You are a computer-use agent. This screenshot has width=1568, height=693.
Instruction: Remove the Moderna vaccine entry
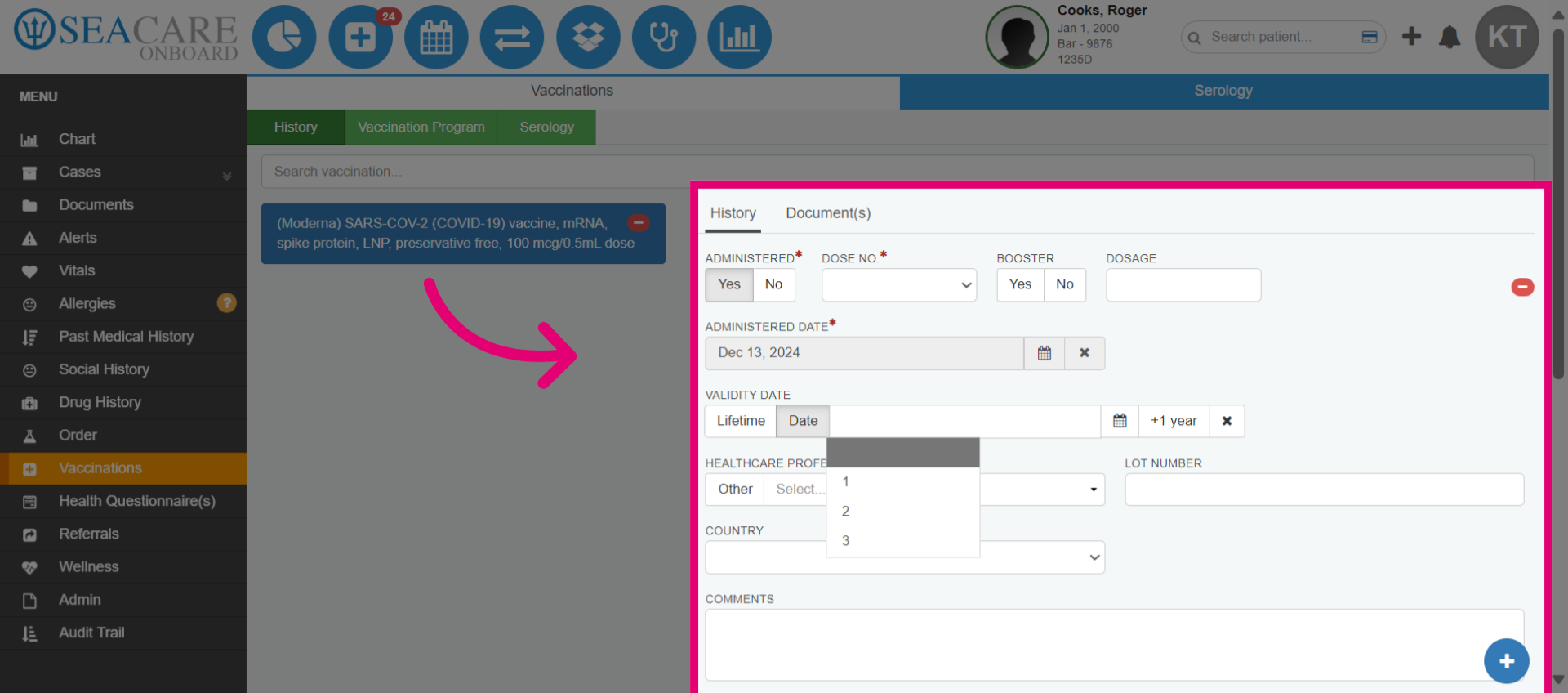tap(639, 222)
